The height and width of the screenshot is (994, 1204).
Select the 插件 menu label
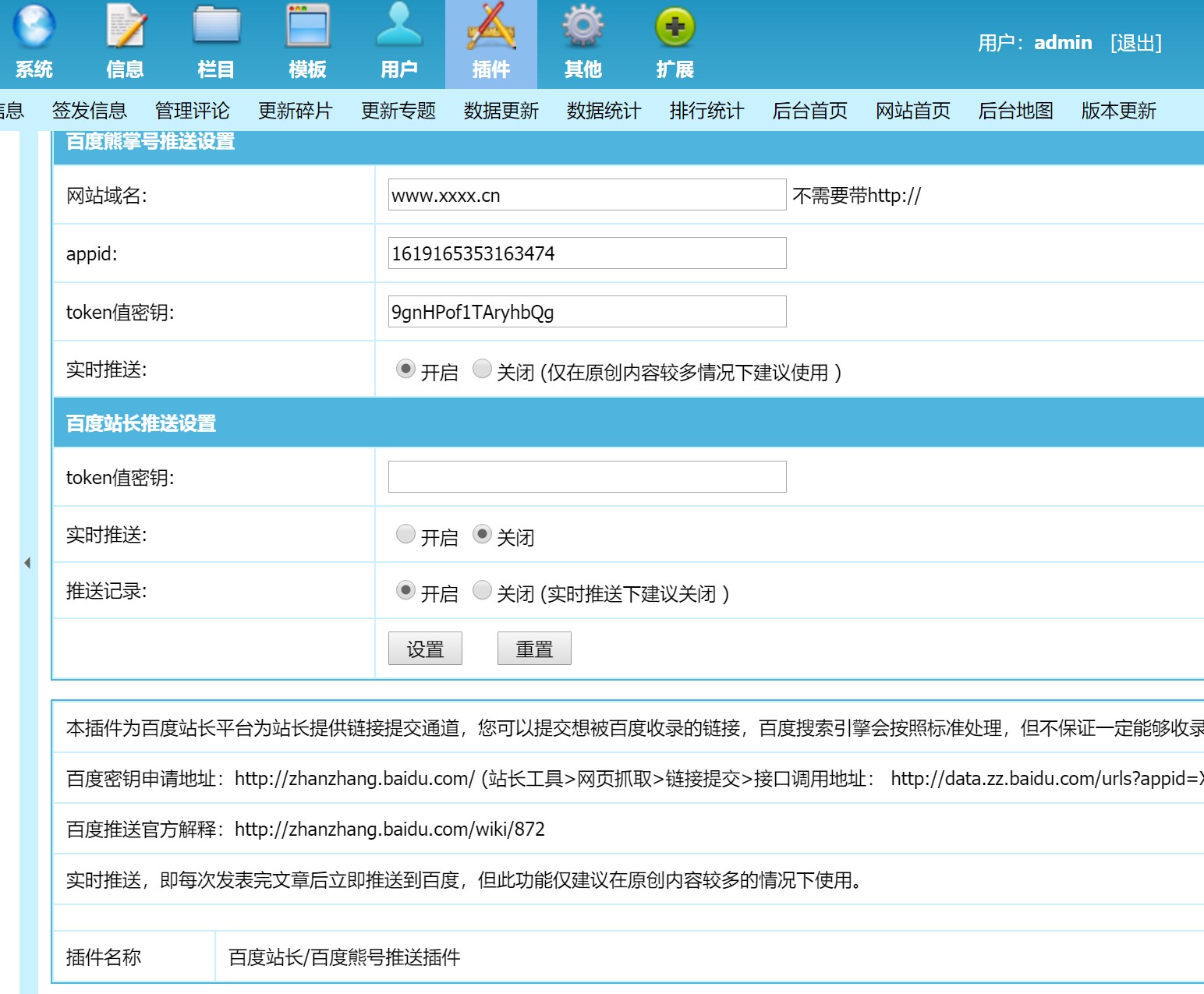(x=491, y=69)
